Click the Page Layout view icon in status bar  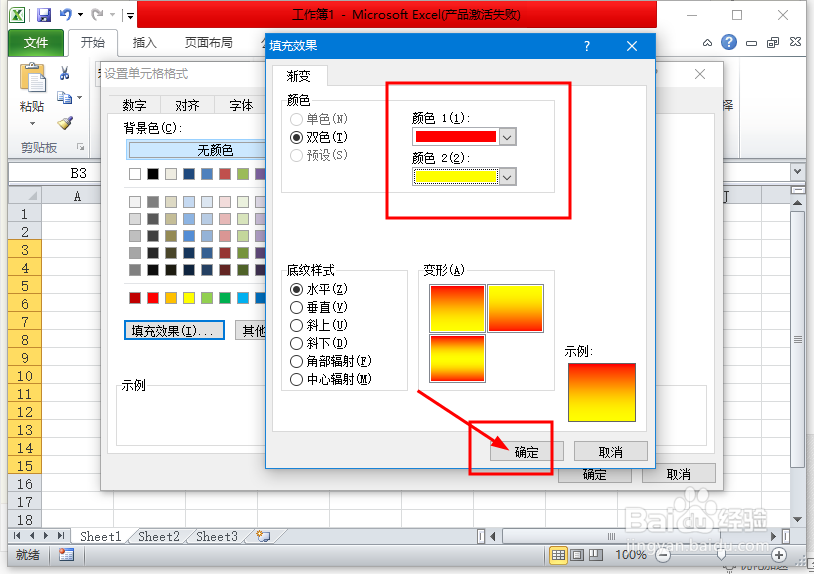pyautogui.click(x=577, y=555)
